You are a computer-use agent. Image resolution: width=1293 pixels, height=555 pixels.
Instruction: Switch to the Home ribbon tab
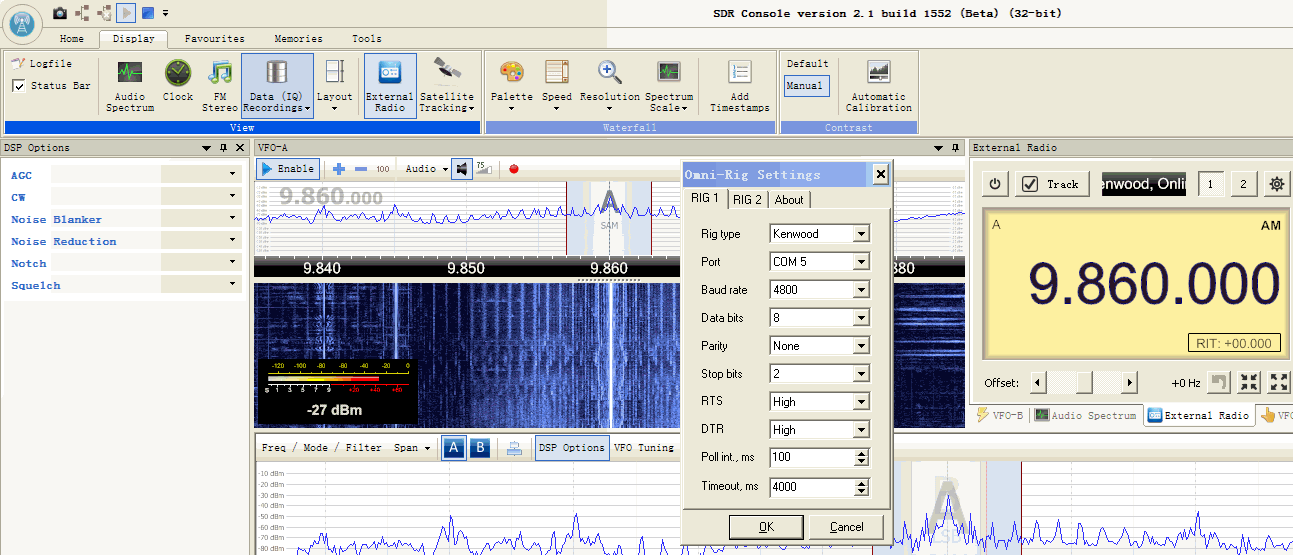point(71,39)
